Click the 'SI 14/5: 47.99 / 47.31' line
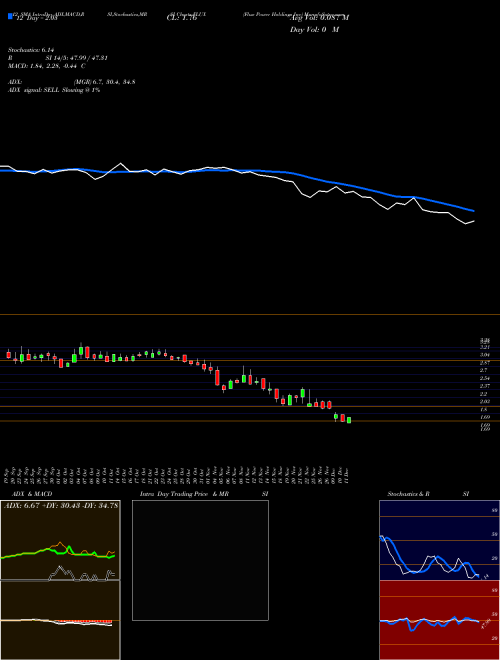This screenshot has width=500, height=660. pos(77,58)
